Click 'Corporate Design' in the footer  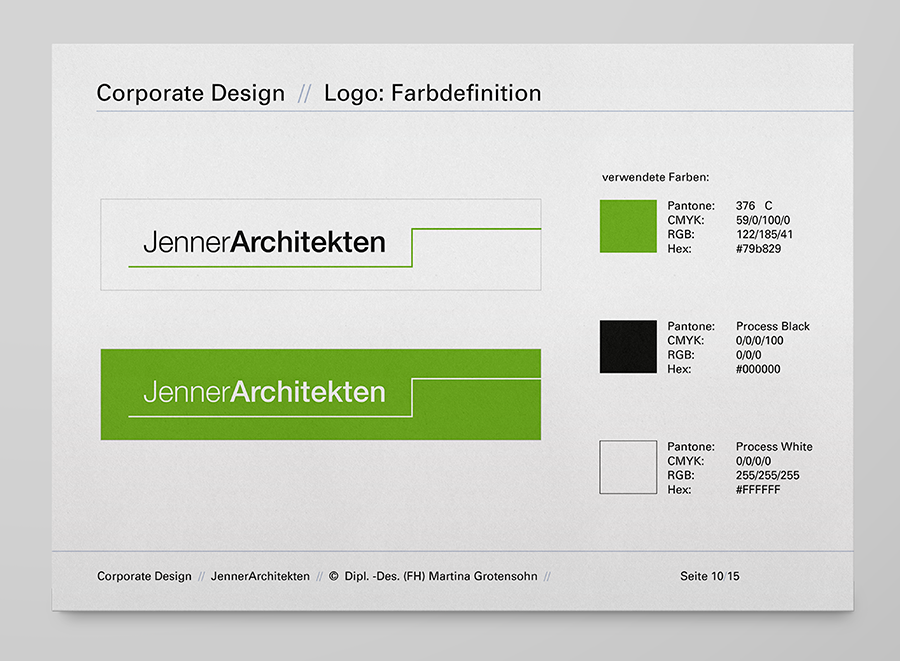(144, 576)
